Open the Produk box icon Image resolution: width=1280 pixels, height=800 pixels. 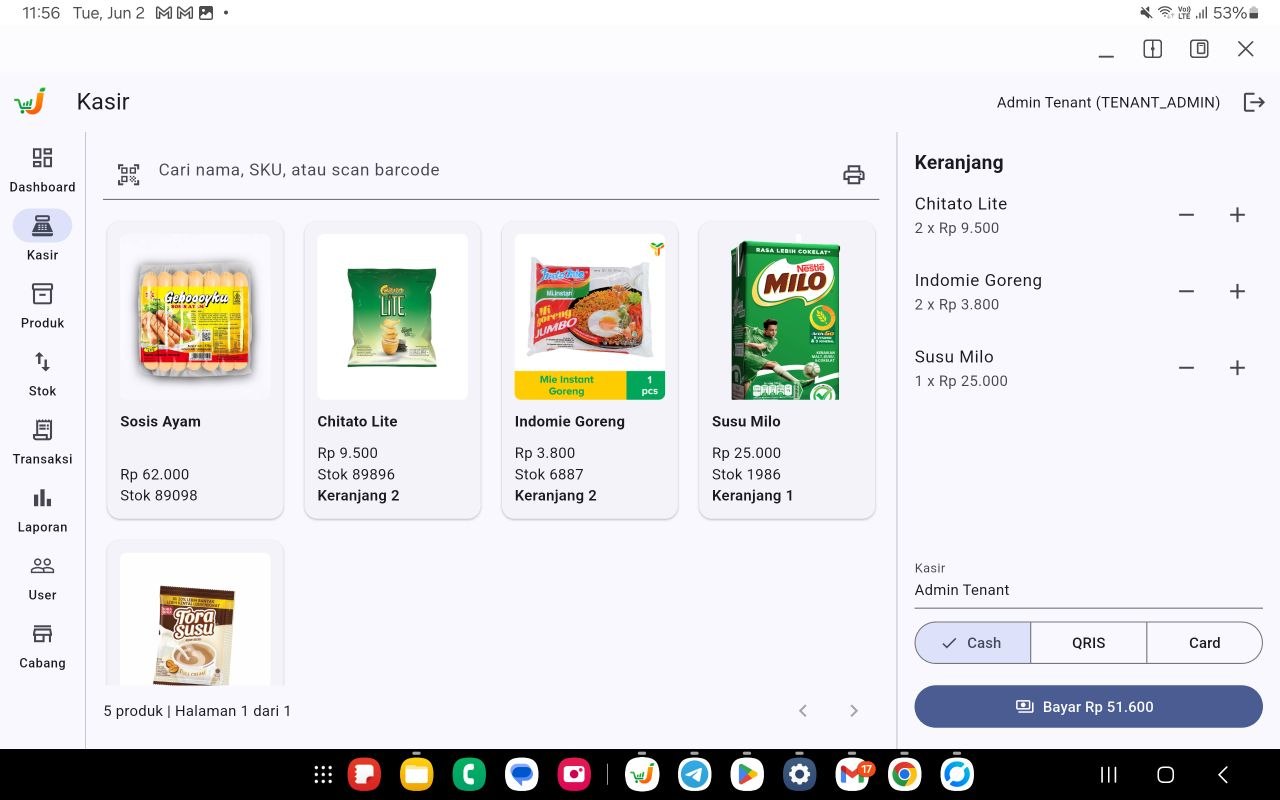[42, 294]
